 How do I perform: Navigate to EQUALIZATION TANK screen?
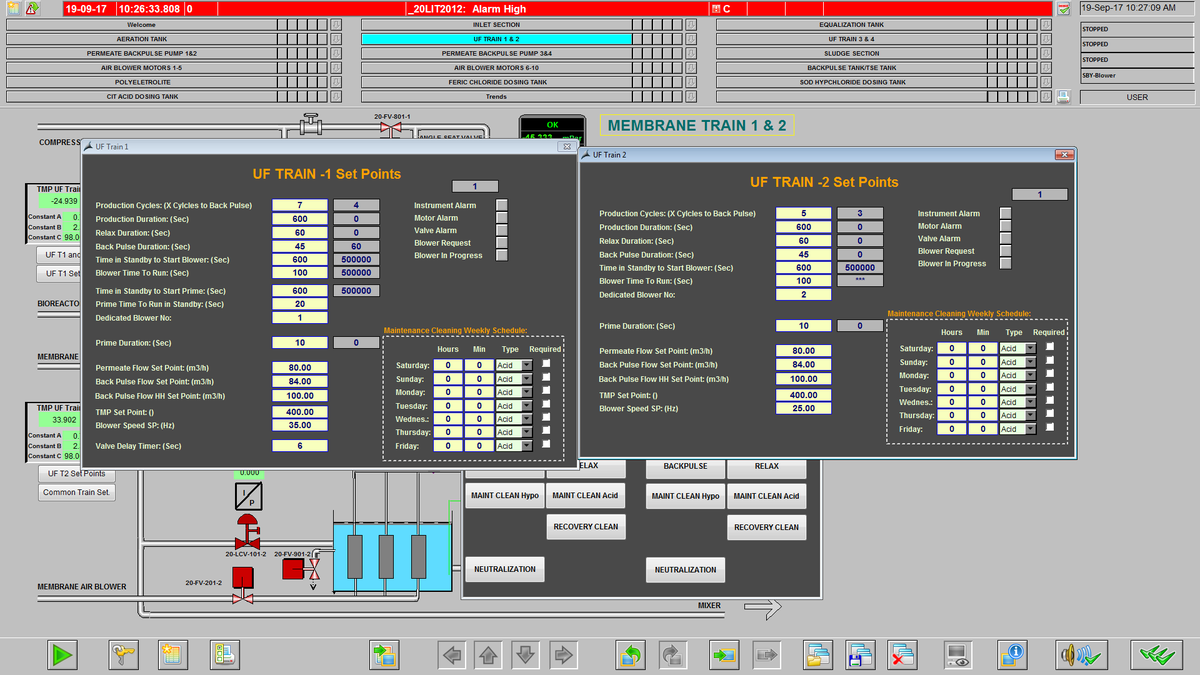click(851, 24)
